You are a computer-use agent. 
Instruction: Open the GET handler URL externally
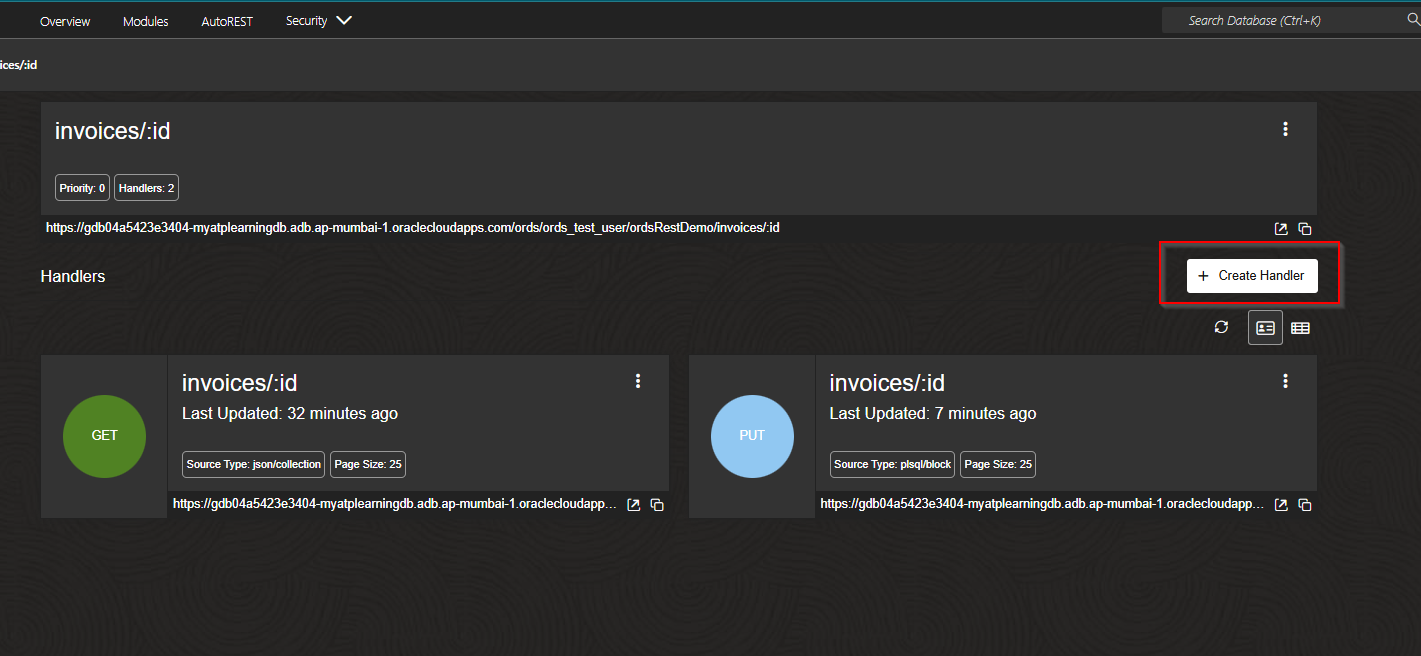633,505
